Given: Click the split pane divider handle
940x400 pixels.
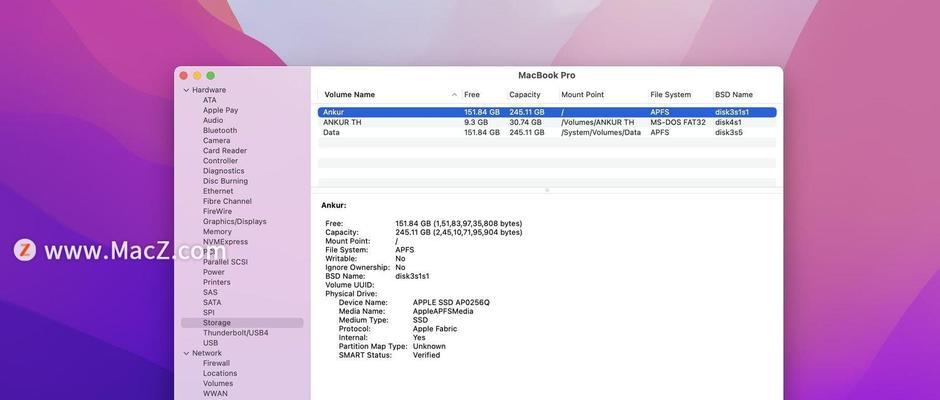Looking at the screenshot, I should pos(547,190).
